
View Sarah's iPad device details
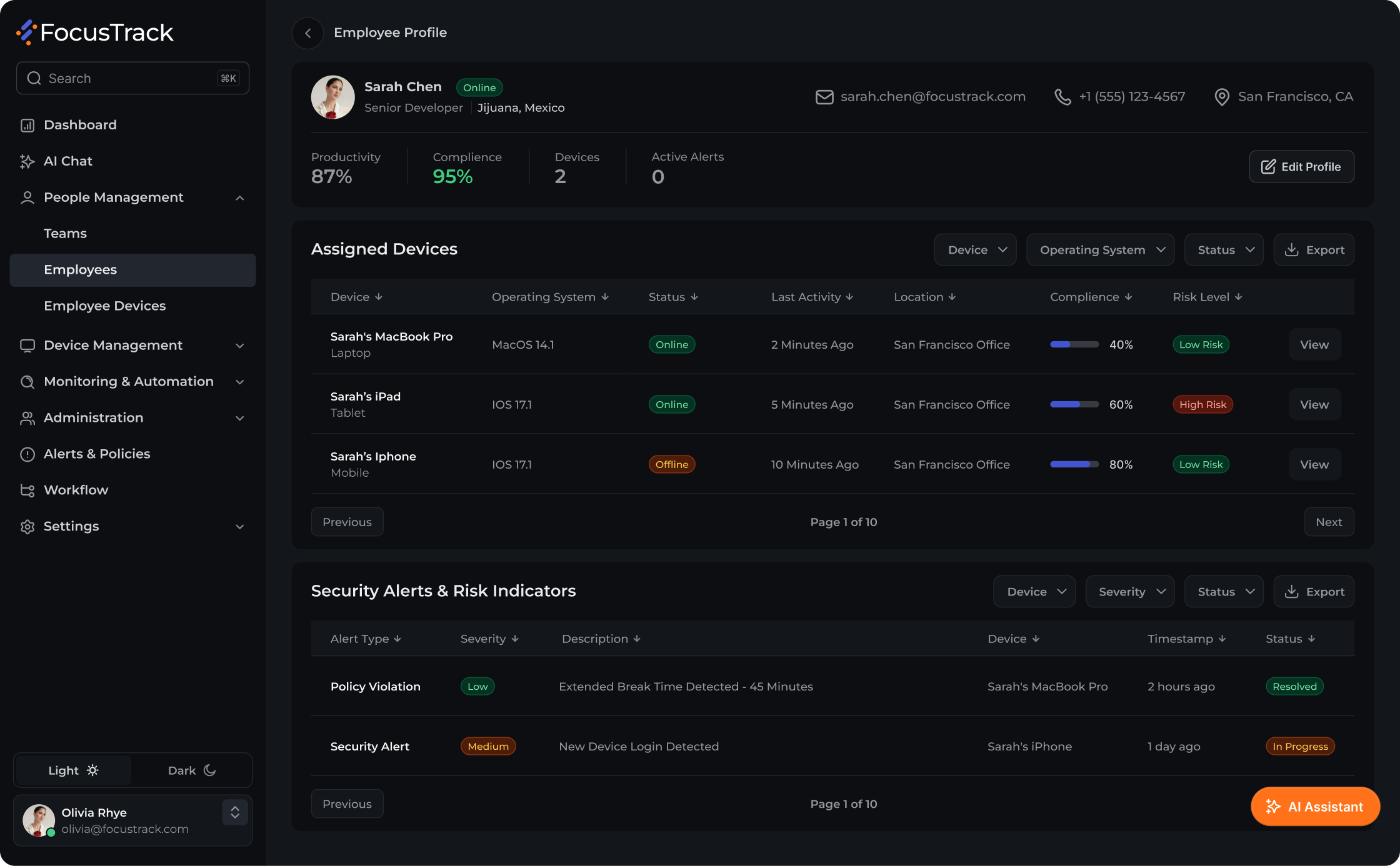[x=1314, y=404]
